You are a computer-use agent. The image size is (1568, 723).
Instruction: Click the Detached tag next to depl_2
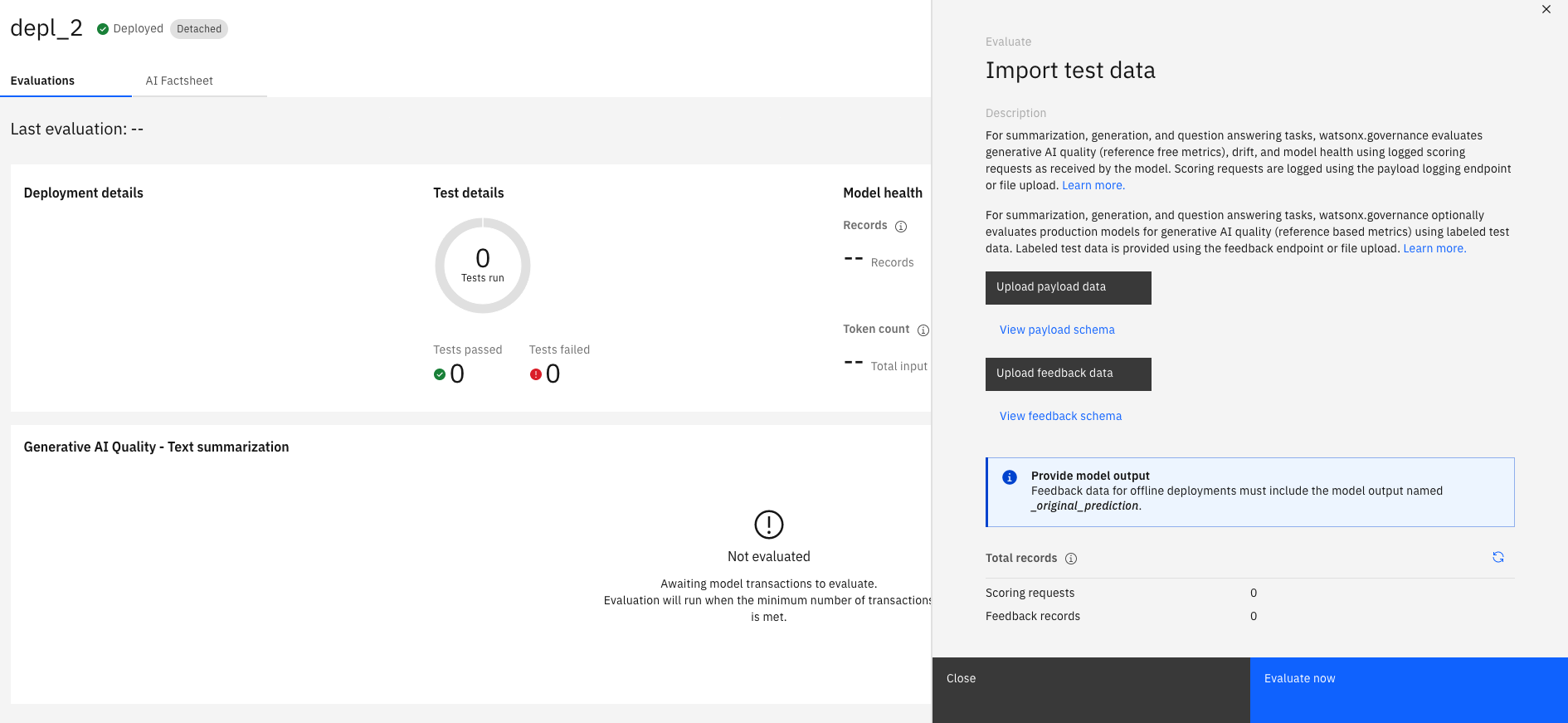coord(199,29)
